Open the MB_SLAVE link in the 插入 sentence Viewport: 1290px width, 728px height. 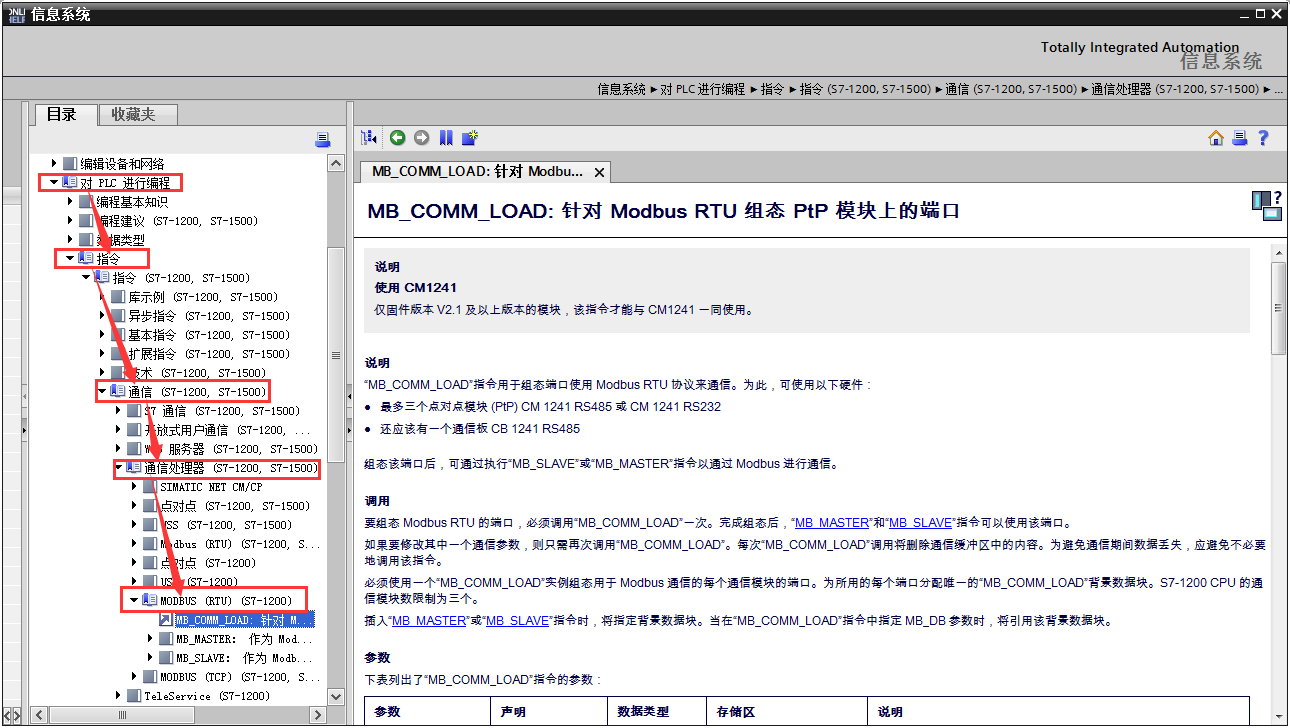(516, 620)
